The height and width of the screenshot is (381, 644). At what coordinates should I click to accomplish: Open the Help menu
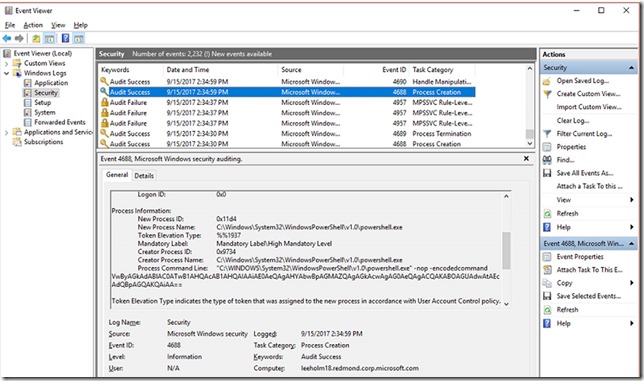click(80, 25)
